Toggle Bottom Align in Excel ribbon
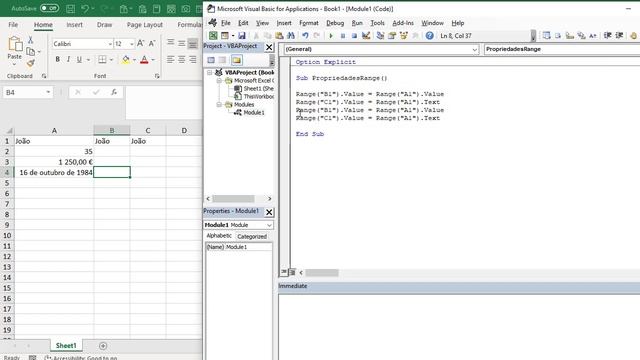This screenshot has width=640, height=360. 193,43
